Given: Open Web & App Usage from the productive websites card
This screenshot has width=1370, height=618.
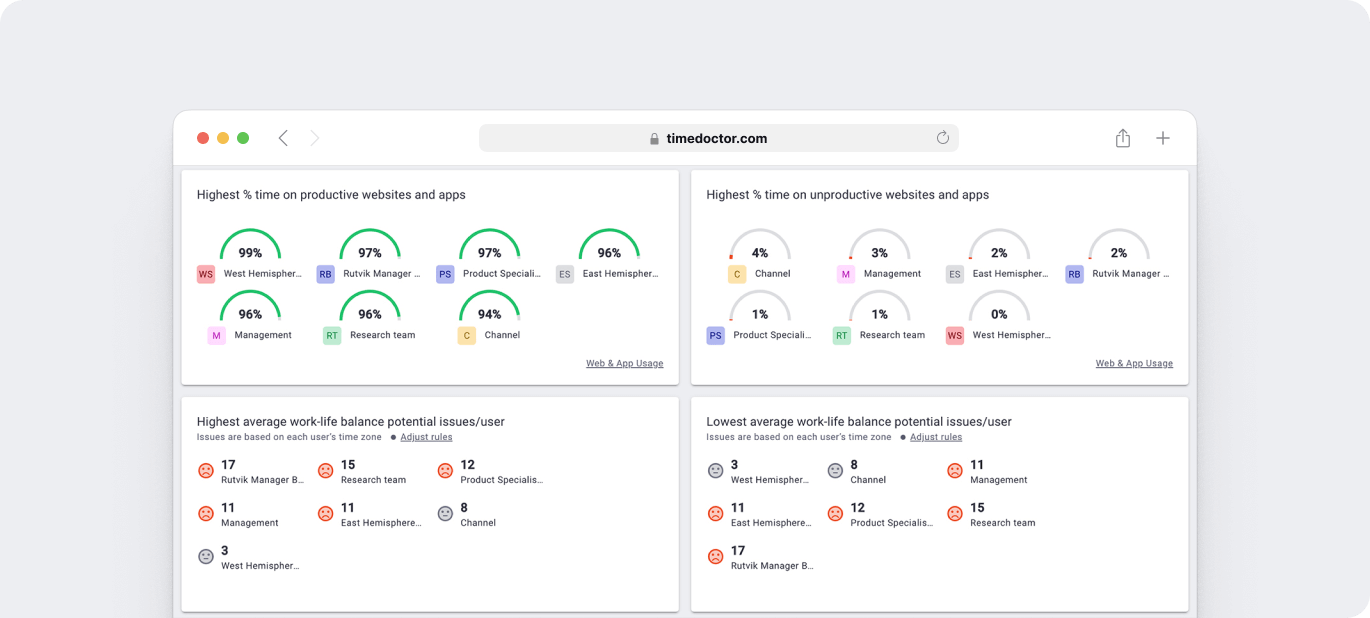Looking at the screenshot, I should click(x=624, y=363).
